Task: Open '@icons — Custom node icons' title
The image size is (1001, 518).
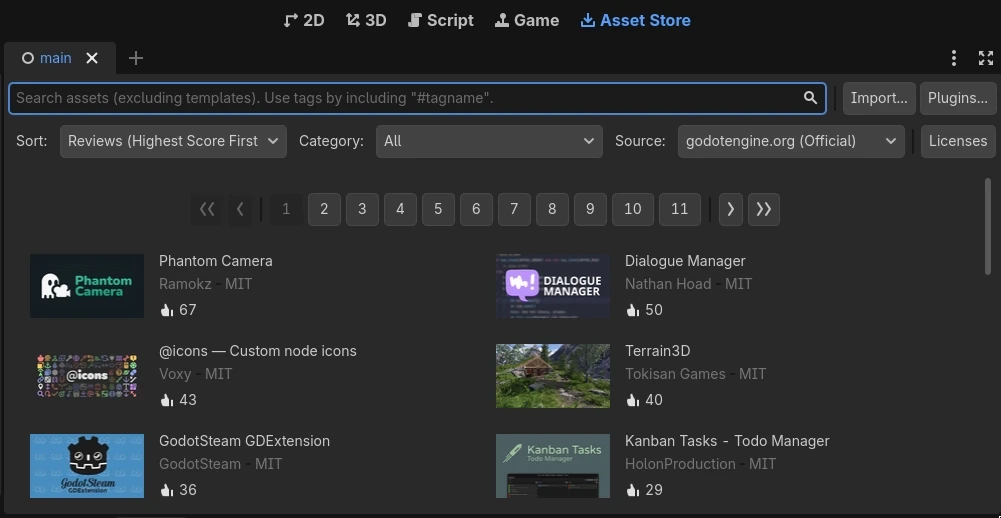Action: (258, 351)
